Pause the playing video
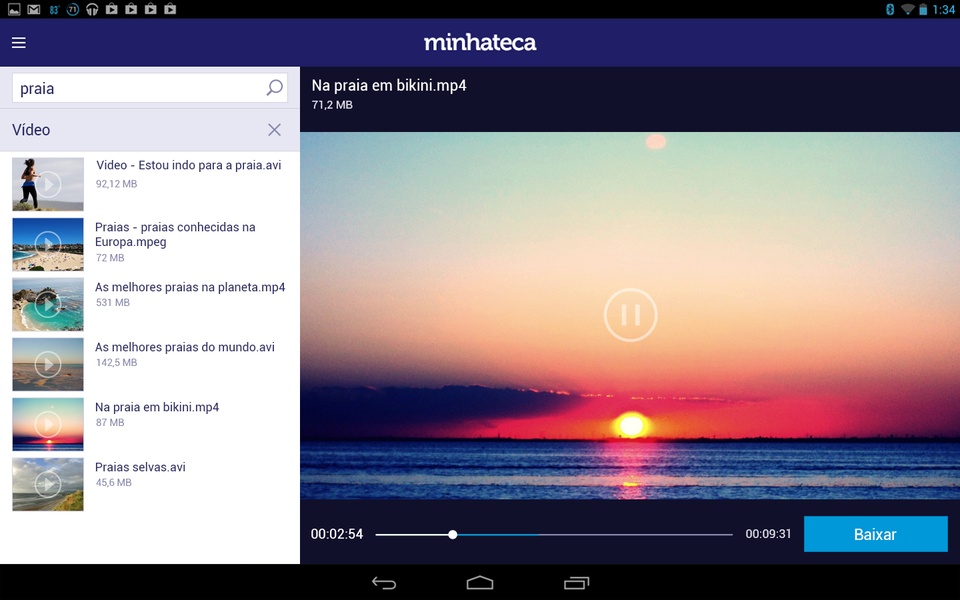 point(631,315)
